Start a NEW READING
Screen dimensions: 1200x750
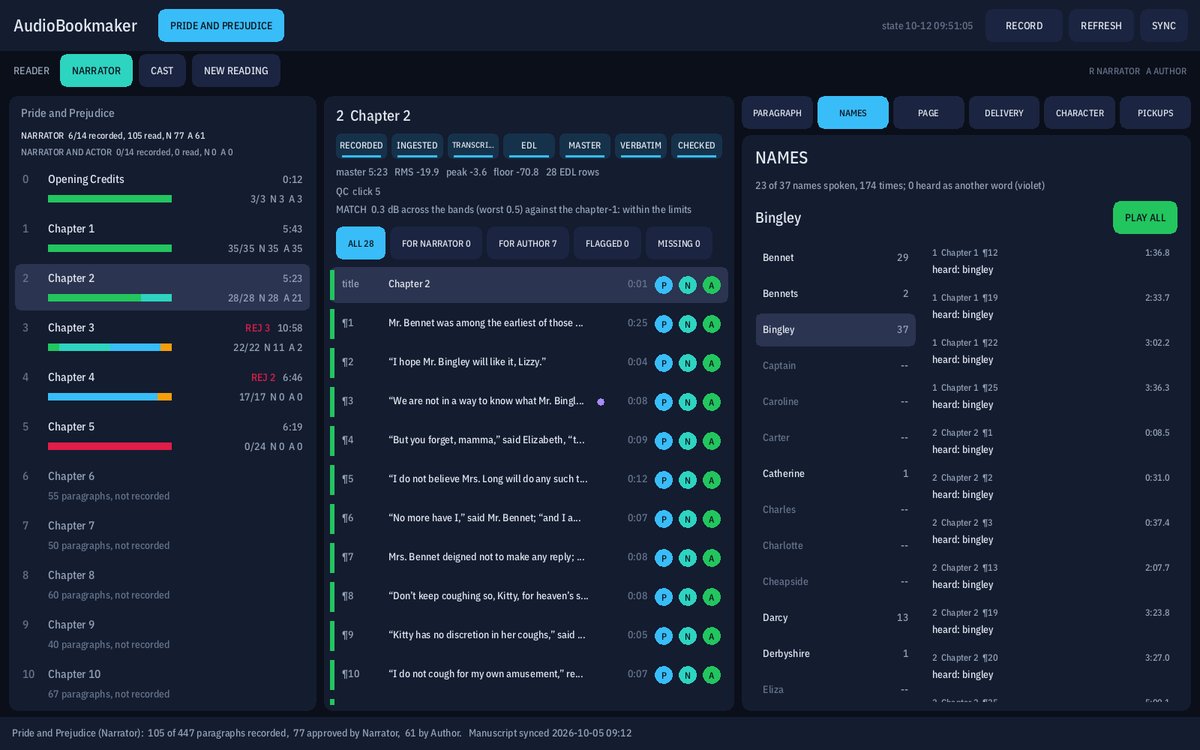[236, 71]
